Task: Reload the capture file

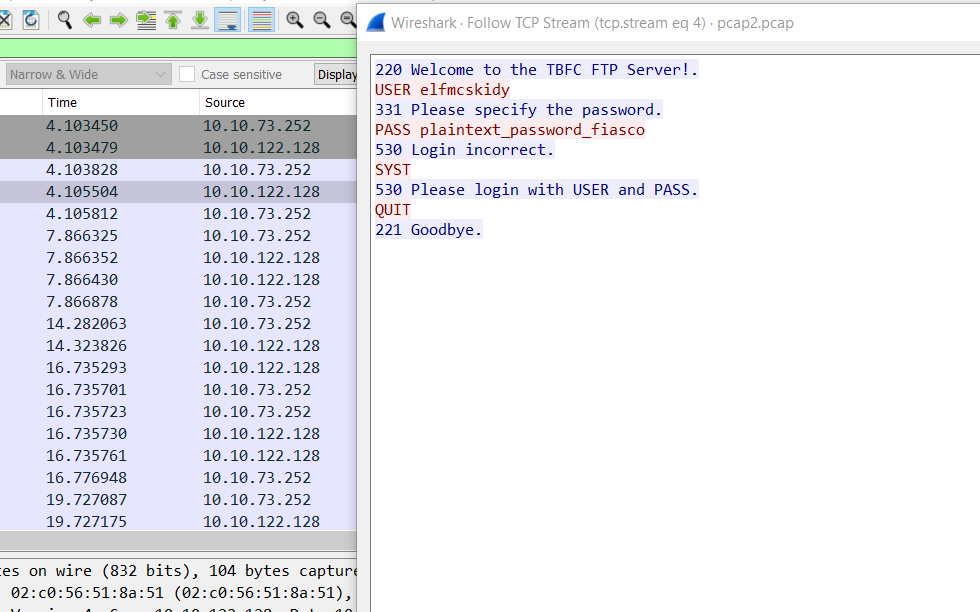Action: pyautogui.click(x=31, y=19)
